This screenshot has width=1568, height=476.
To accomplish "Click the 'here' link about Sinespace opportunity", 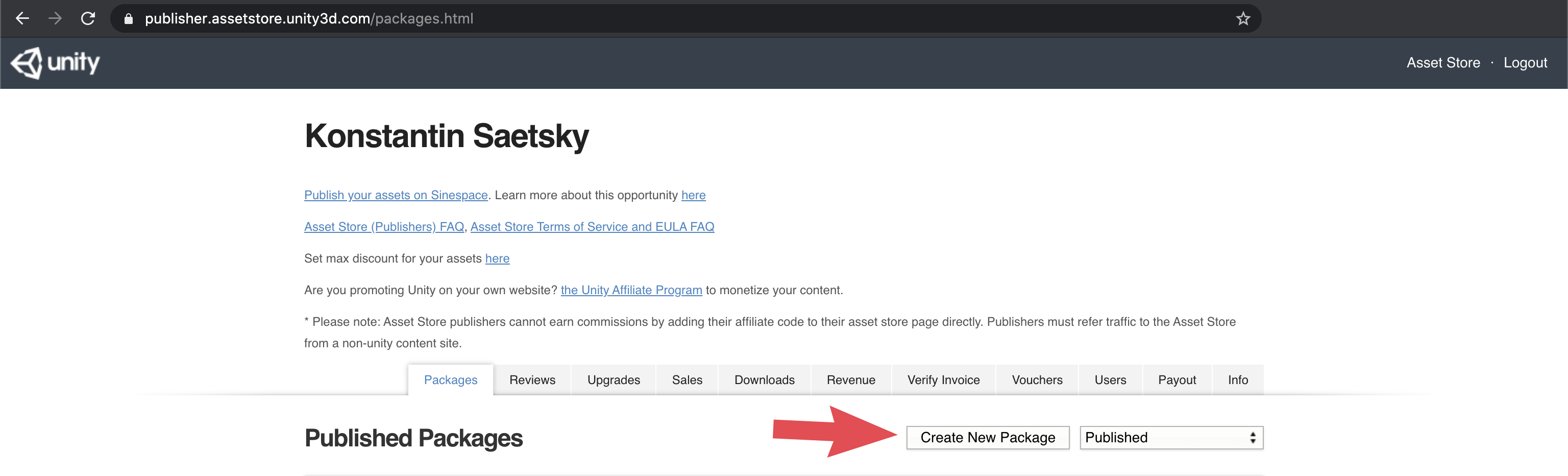I will click(x=693, y=195).
